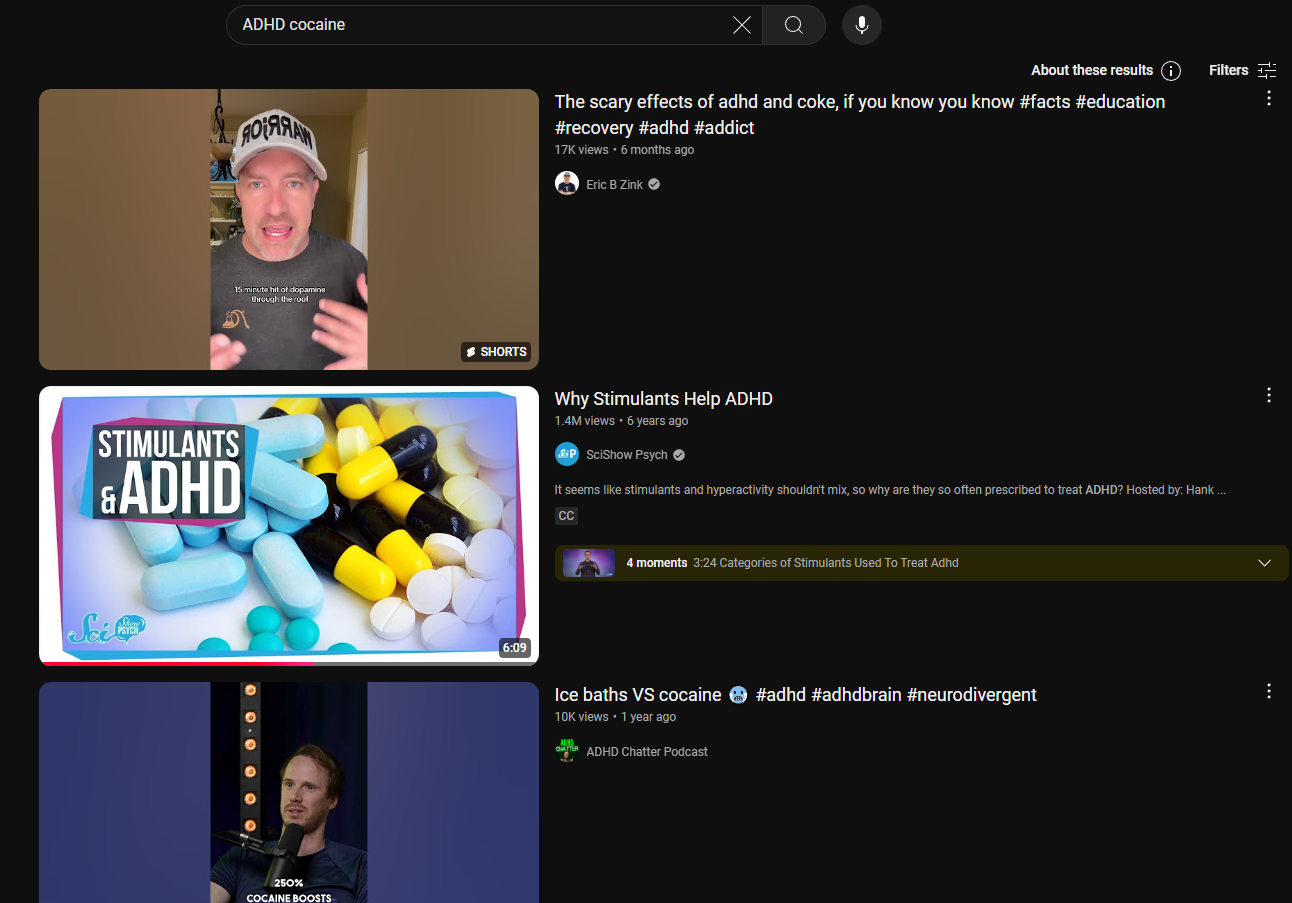Screen dimensions: 1292x903
Task: Expand the 4 moments chevron
Action: [1264, 563]
